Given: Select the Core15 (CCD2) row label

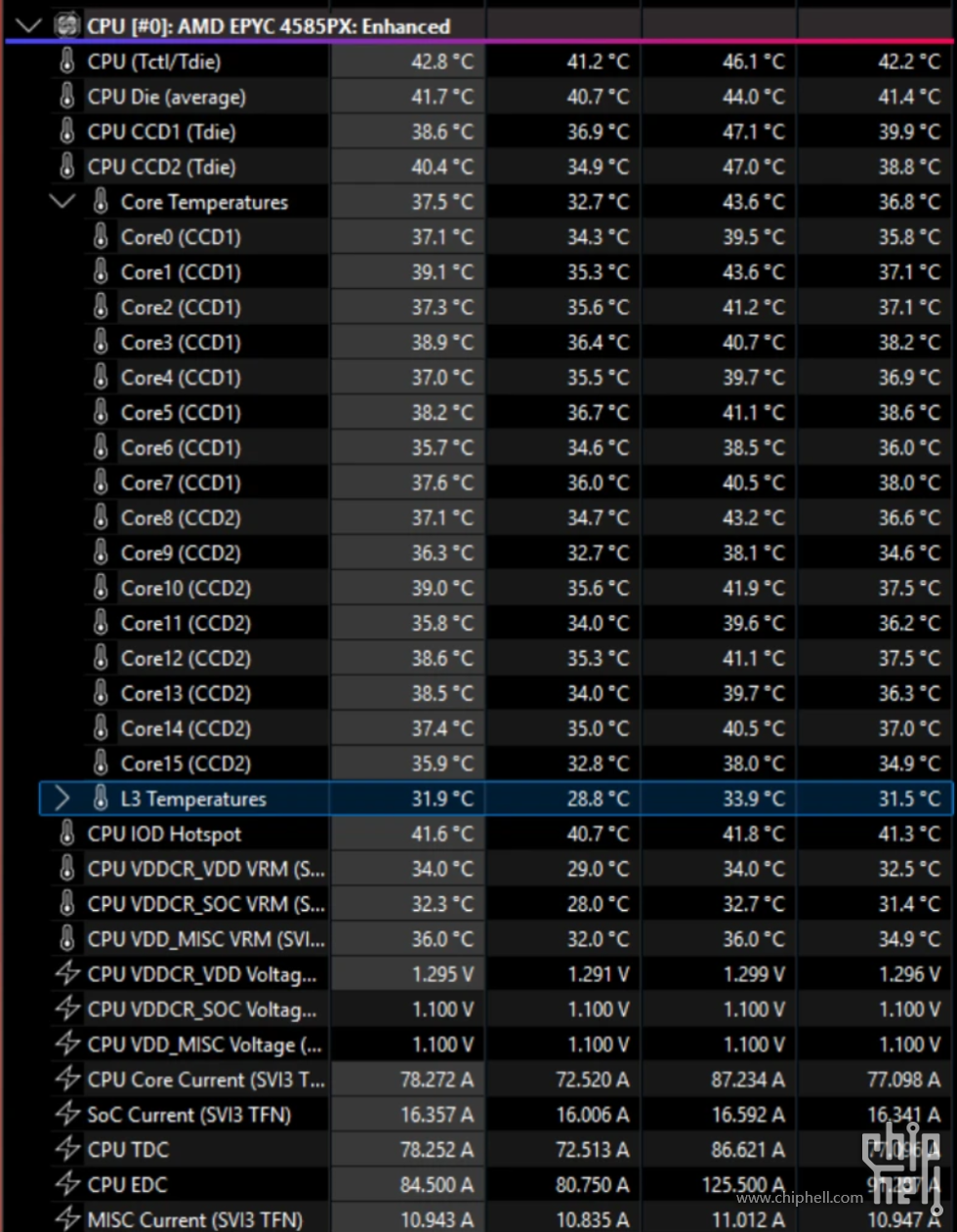Looking at the screenshot, I should coord(186,764).
